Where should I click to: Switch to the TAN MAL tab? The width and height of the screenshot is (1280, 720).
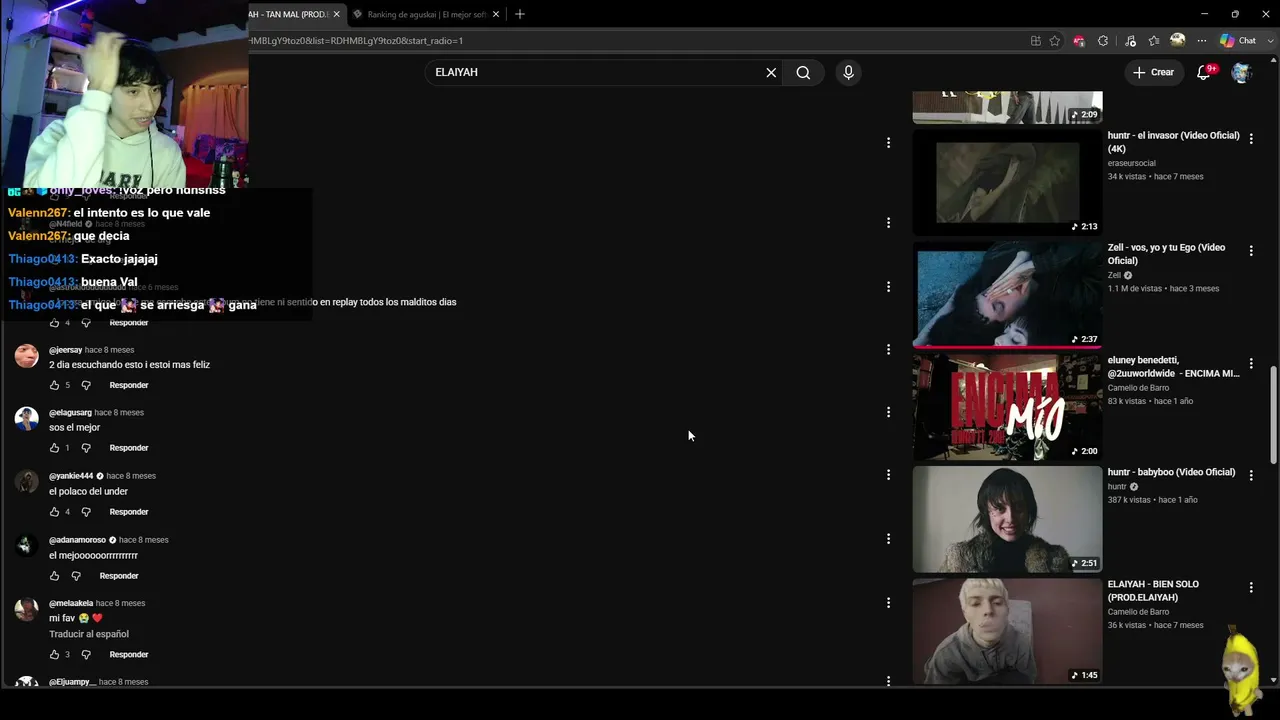(288, 14)
